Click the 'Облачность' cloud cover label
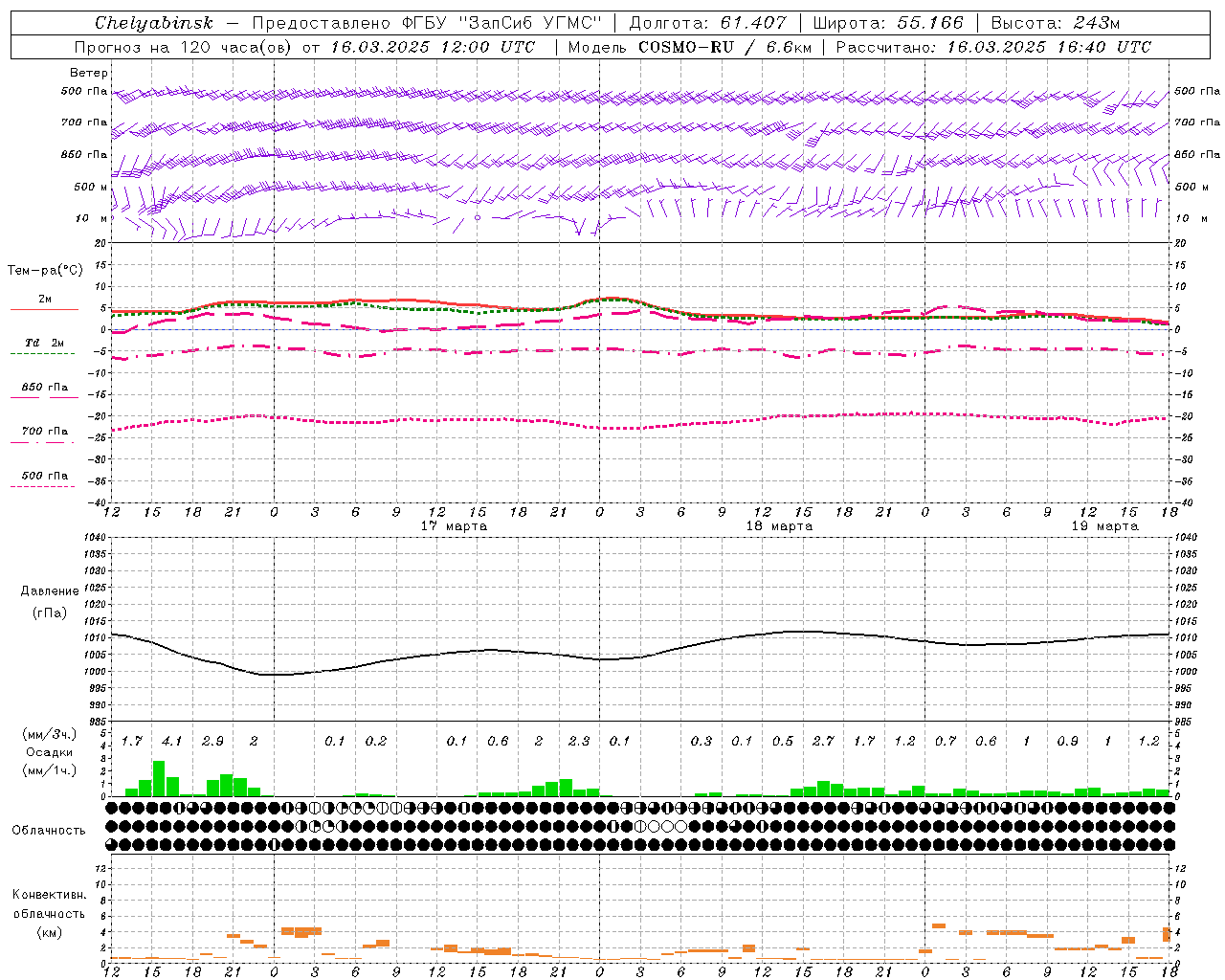The image size is (1225, 980). click(49, 831)
